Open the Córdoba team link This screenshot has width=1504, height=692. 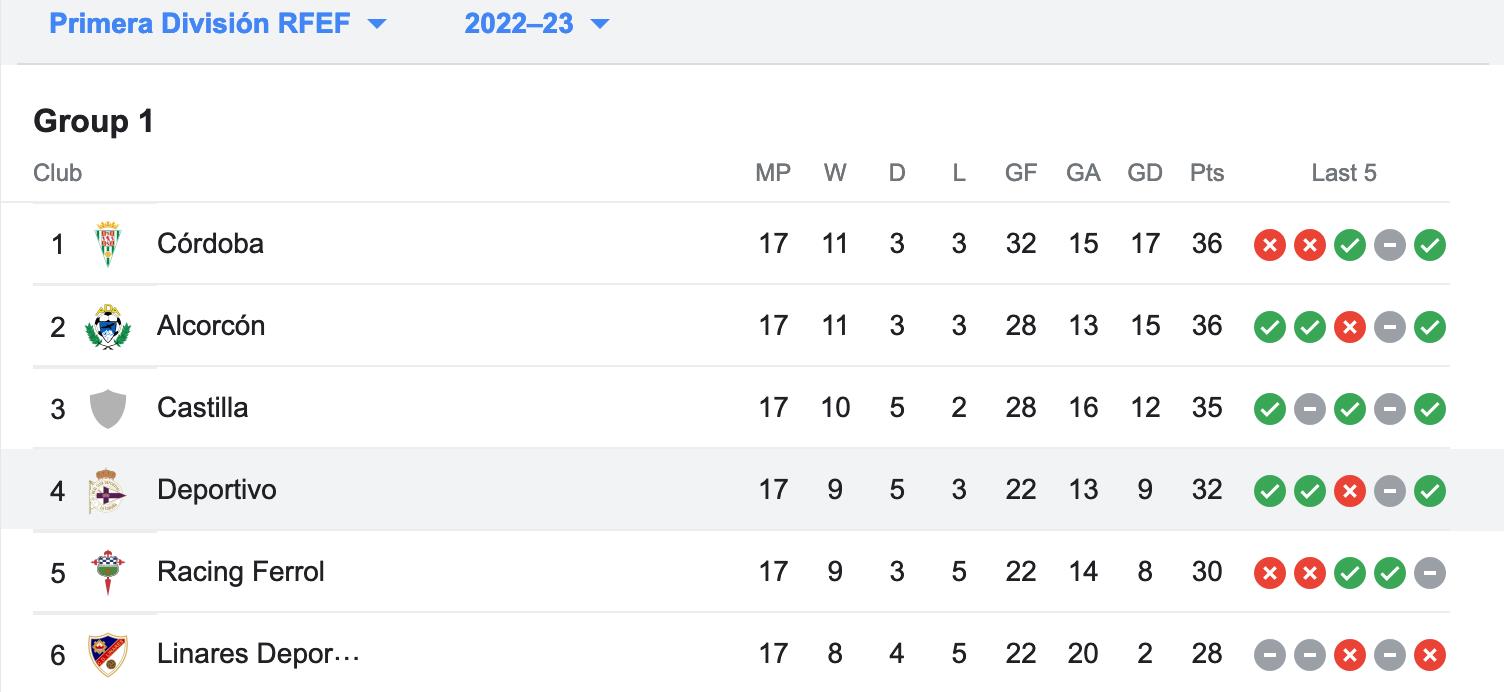(210, 244)
